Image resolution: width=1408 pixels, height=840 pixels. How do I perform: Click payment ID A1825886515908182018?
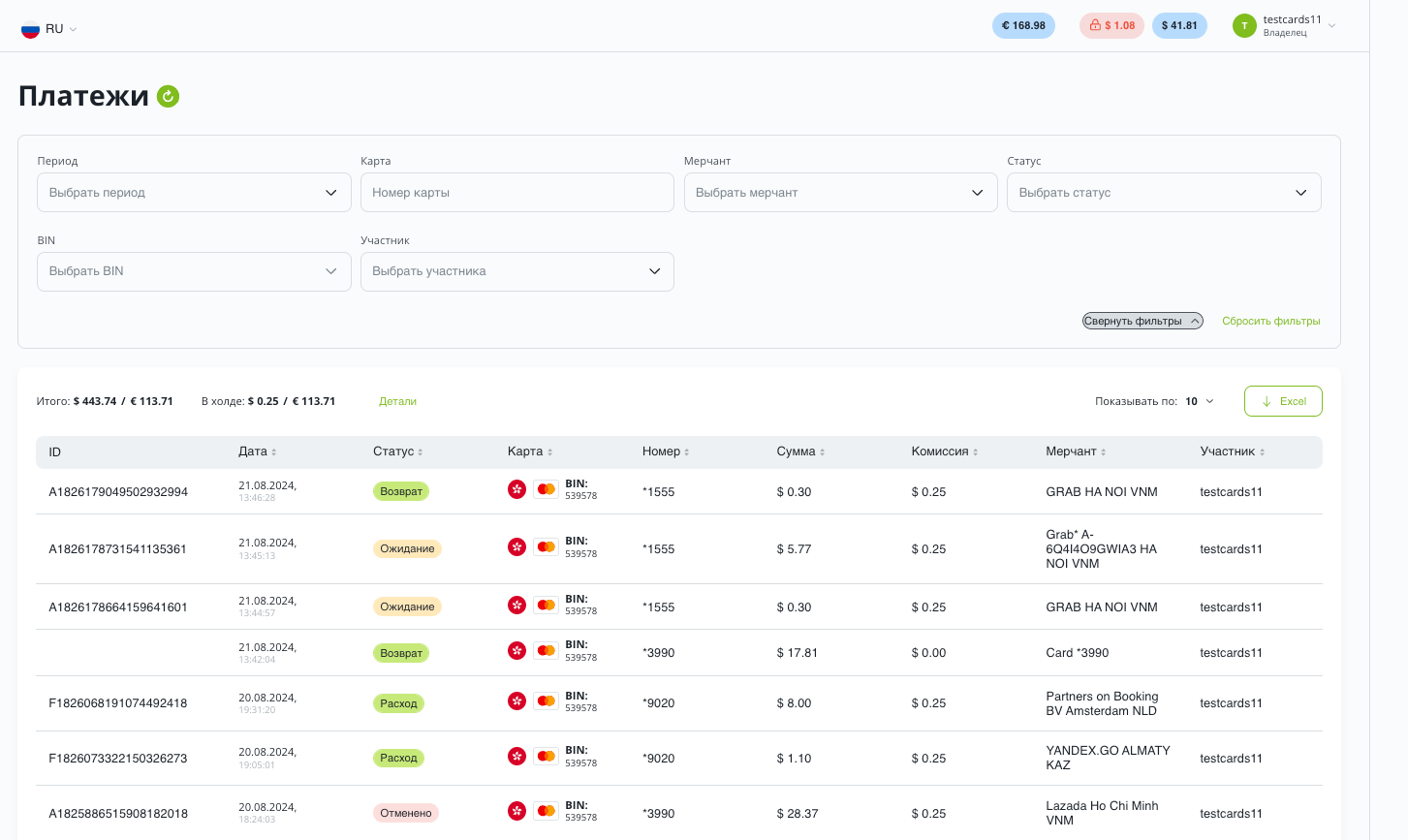(118, 814)
